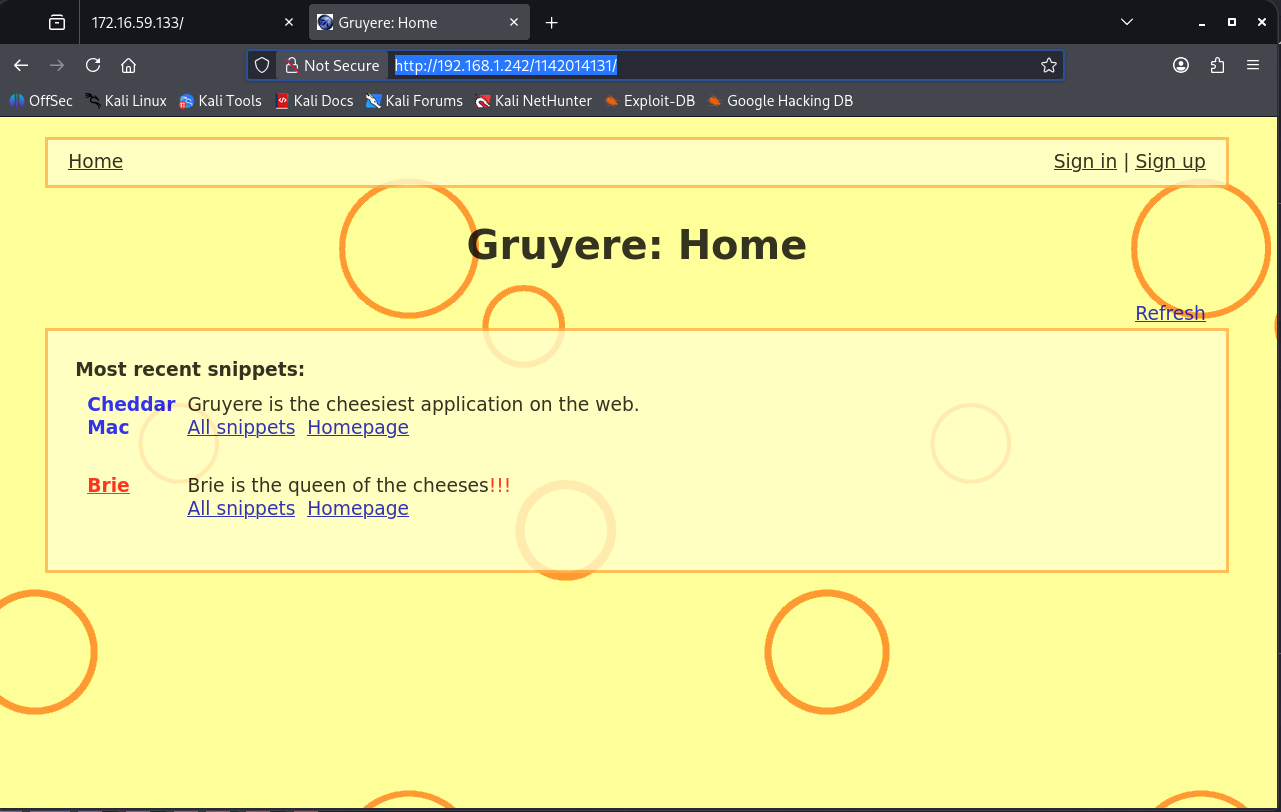This screenshot has width=1281, height=812.
Task: Open Cheddar Mac's Homepage link
Action: click(358, 427)
